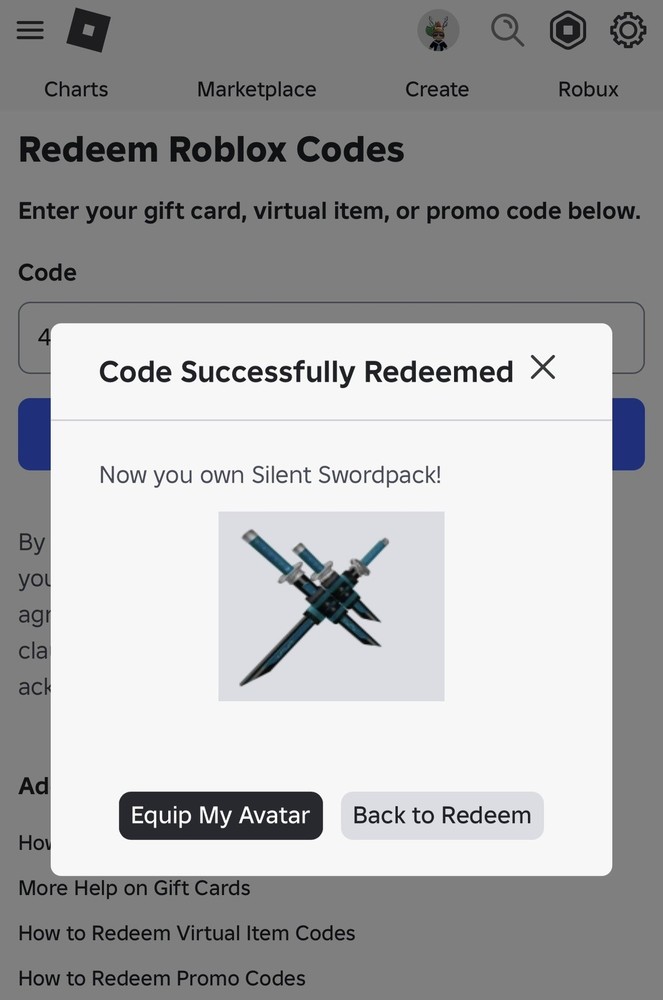Click your avatar profile picture
This screenshot has width=663, height=1000.
437,30
